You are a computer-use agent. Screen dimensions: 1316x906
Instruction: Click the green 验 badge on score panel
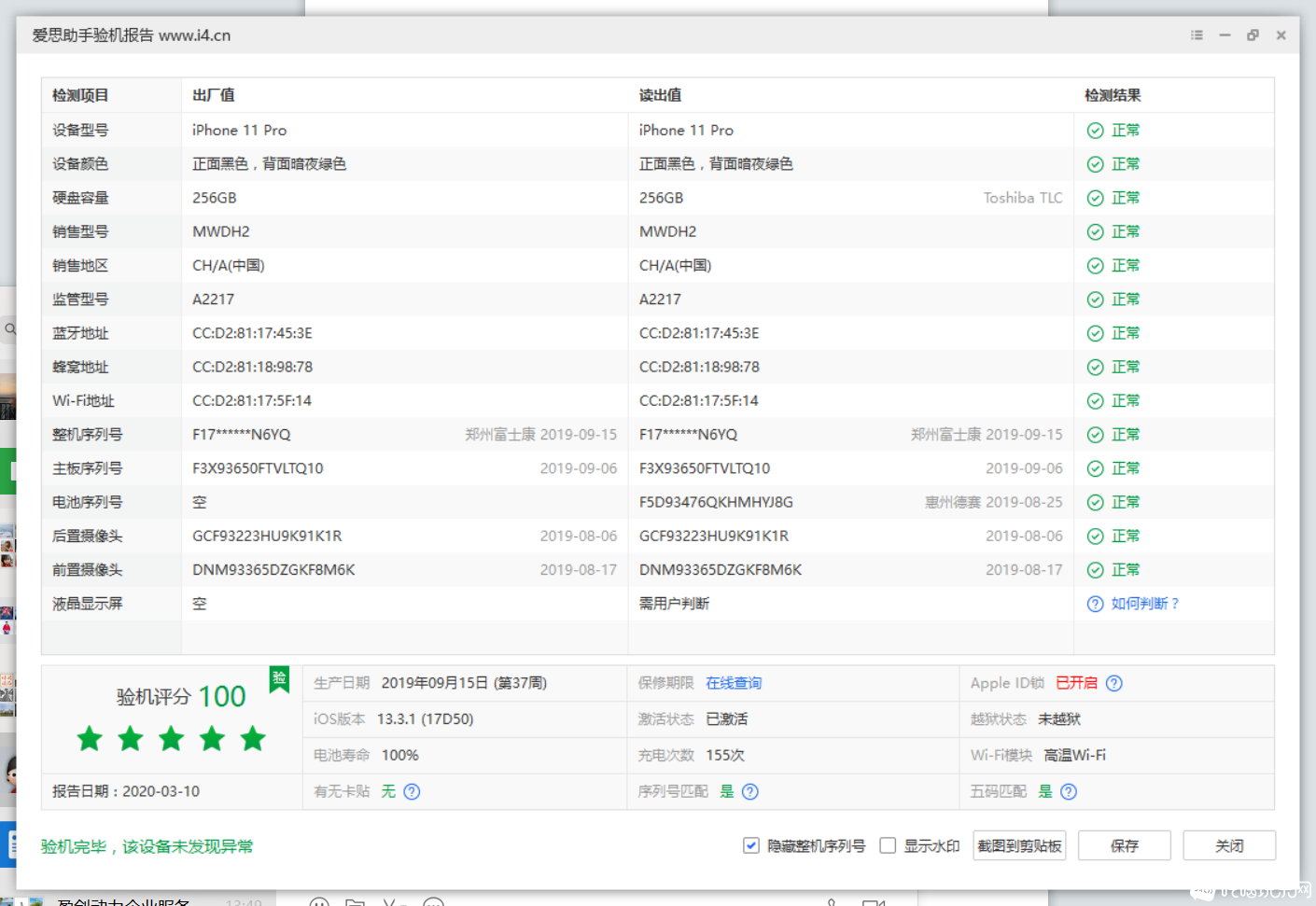(x=279, y=679)
